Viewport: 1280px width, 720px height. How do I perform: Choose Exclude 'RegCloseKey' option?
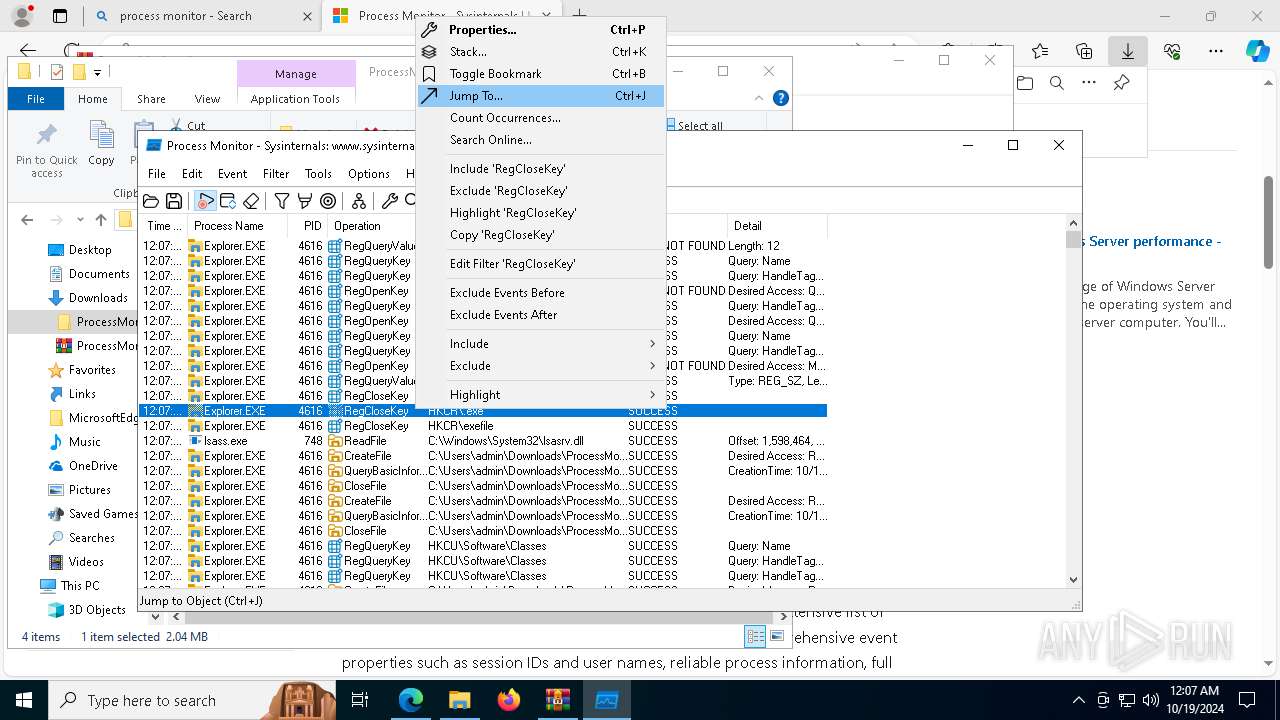coord(541,191)
